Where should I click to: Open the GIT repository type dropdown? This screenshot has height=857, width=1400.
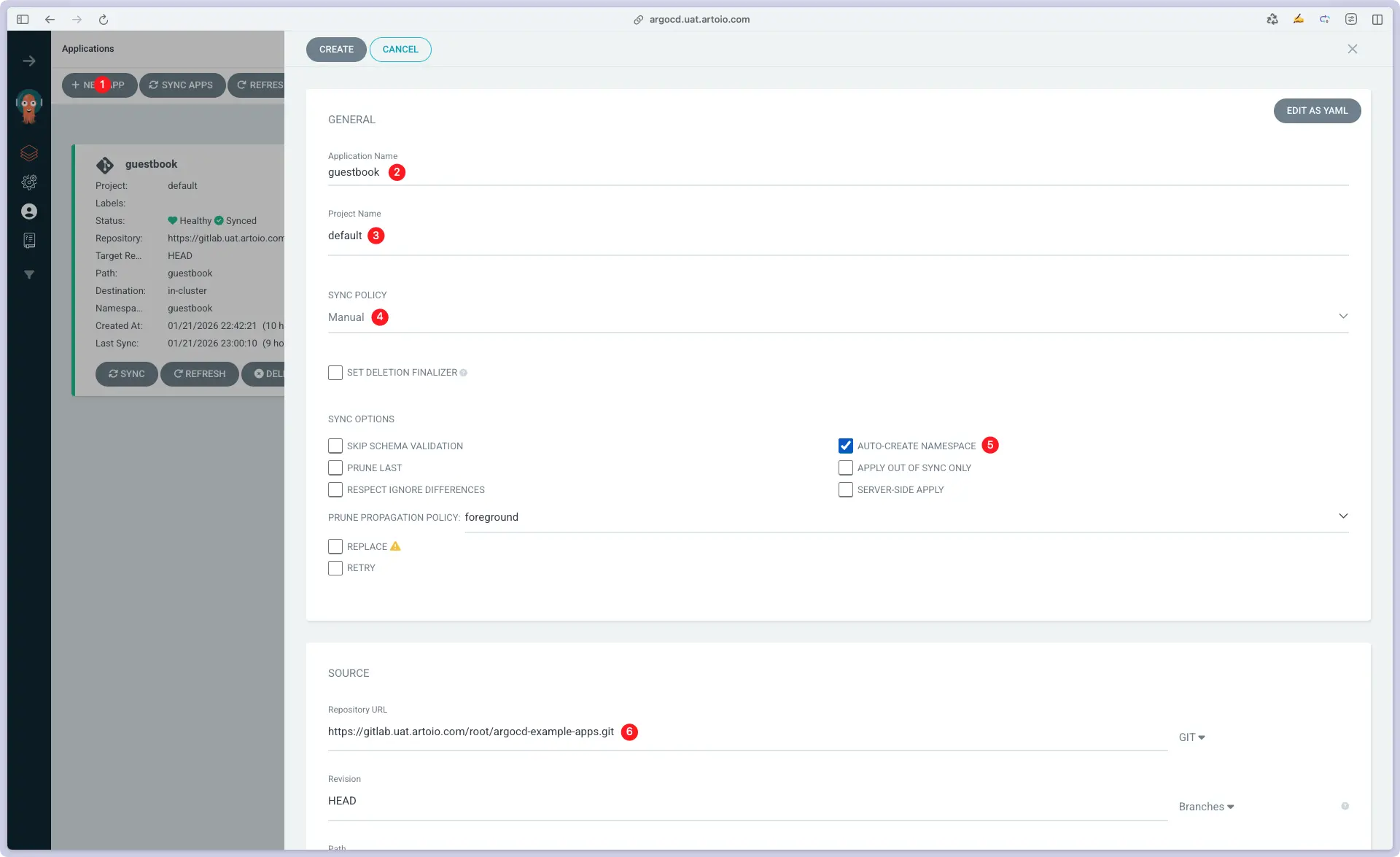coord(1191,737)
